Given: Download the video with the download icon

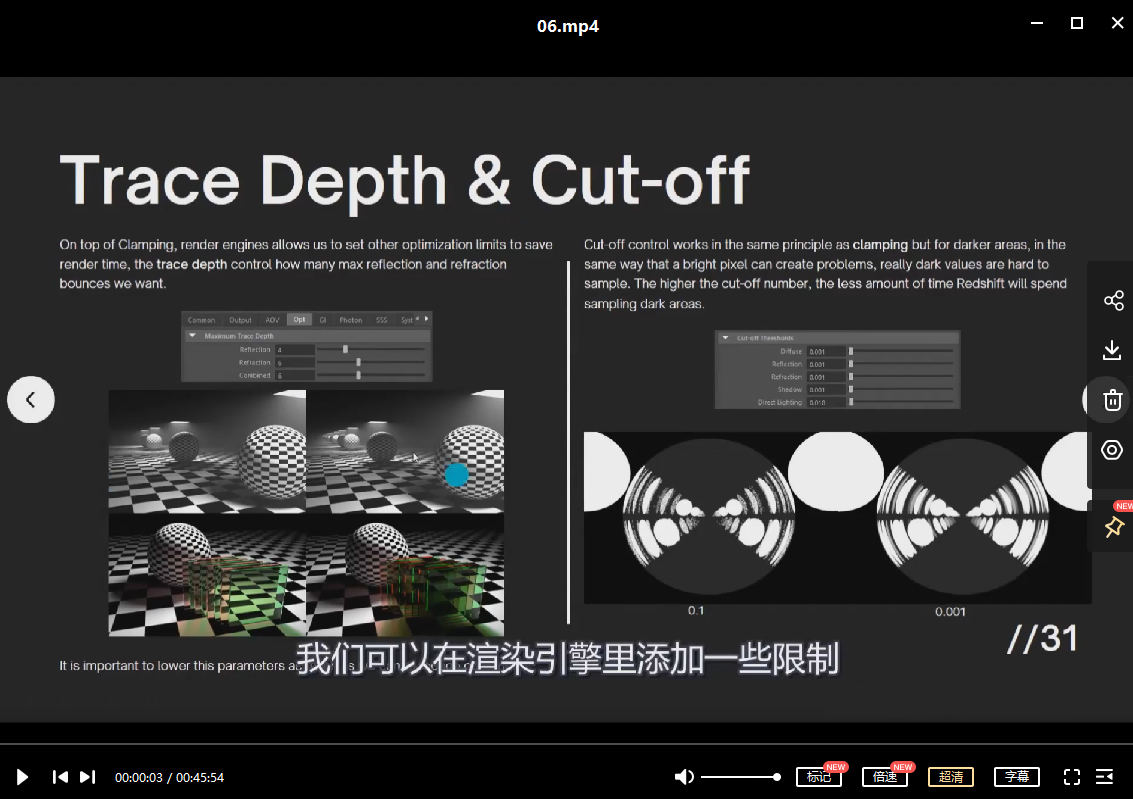Looking at the screenshot, I should [1112, 350].
